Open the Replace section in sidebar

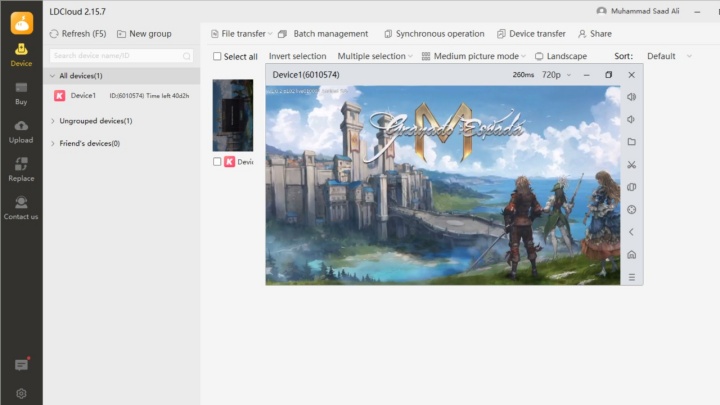pos(21,170)
